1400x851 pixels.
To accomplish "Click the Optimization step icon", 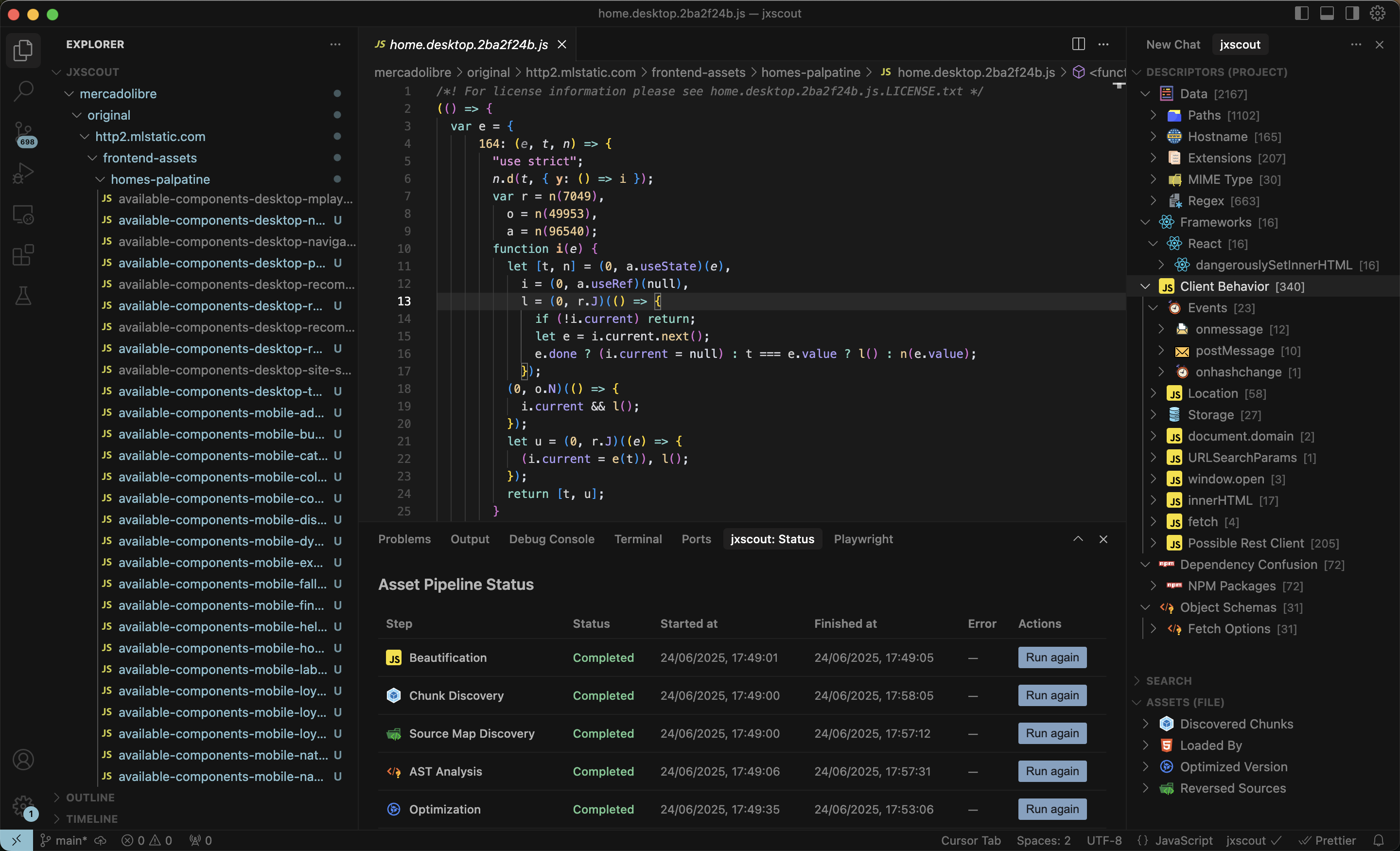I will 394,809.
